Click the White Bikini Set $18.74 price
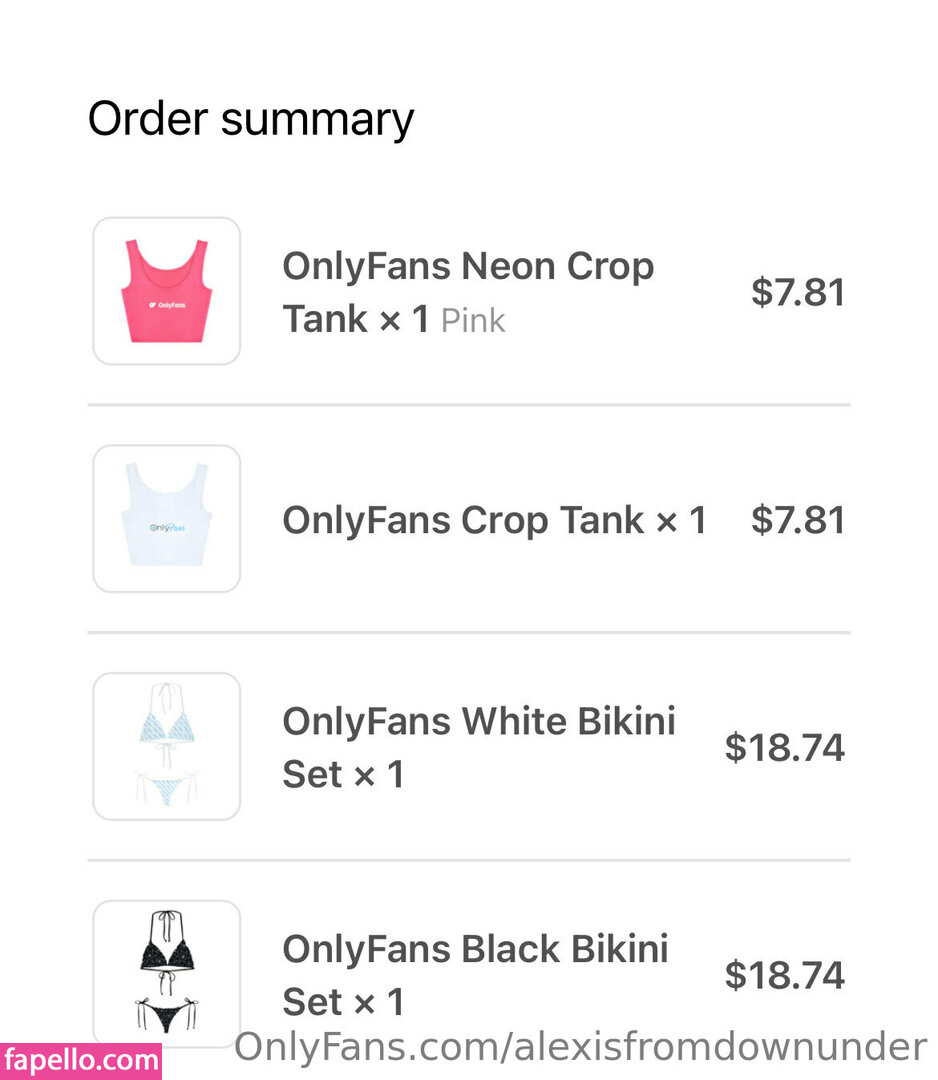Viewport: 938px width, 1080px height. click(785, 747)
